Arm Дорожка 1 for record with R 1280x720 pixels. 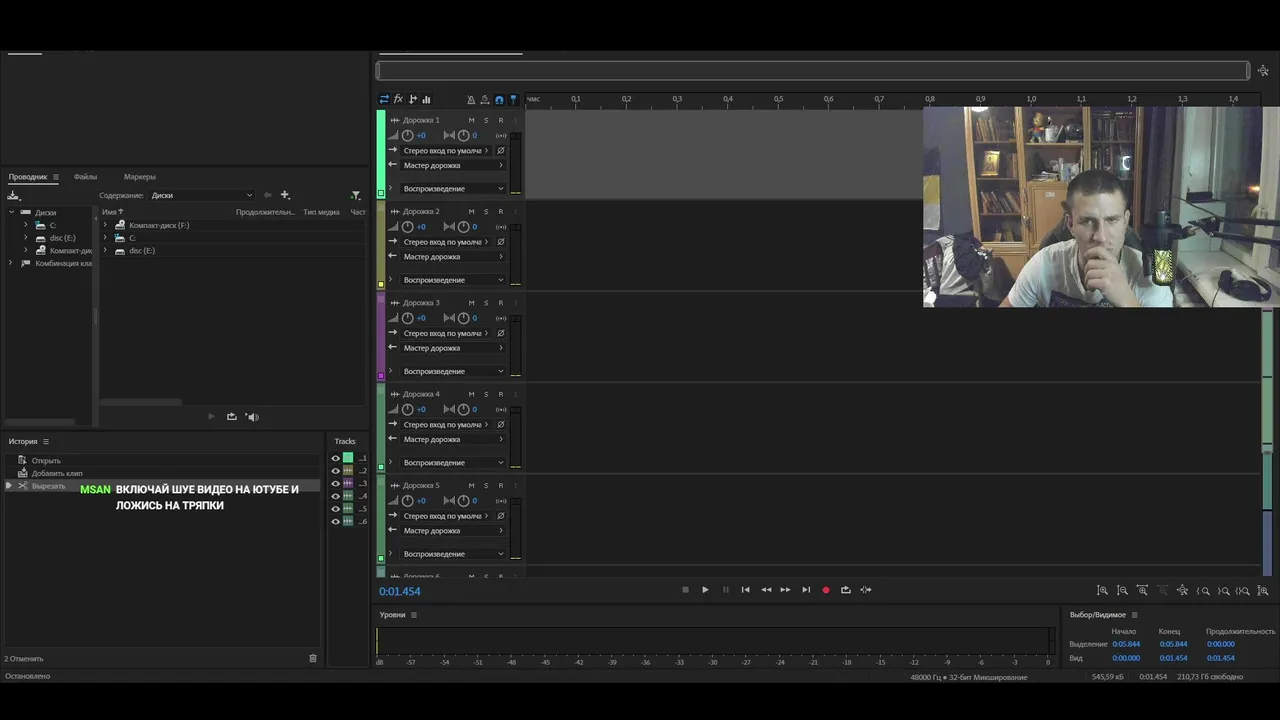(501, 120)
